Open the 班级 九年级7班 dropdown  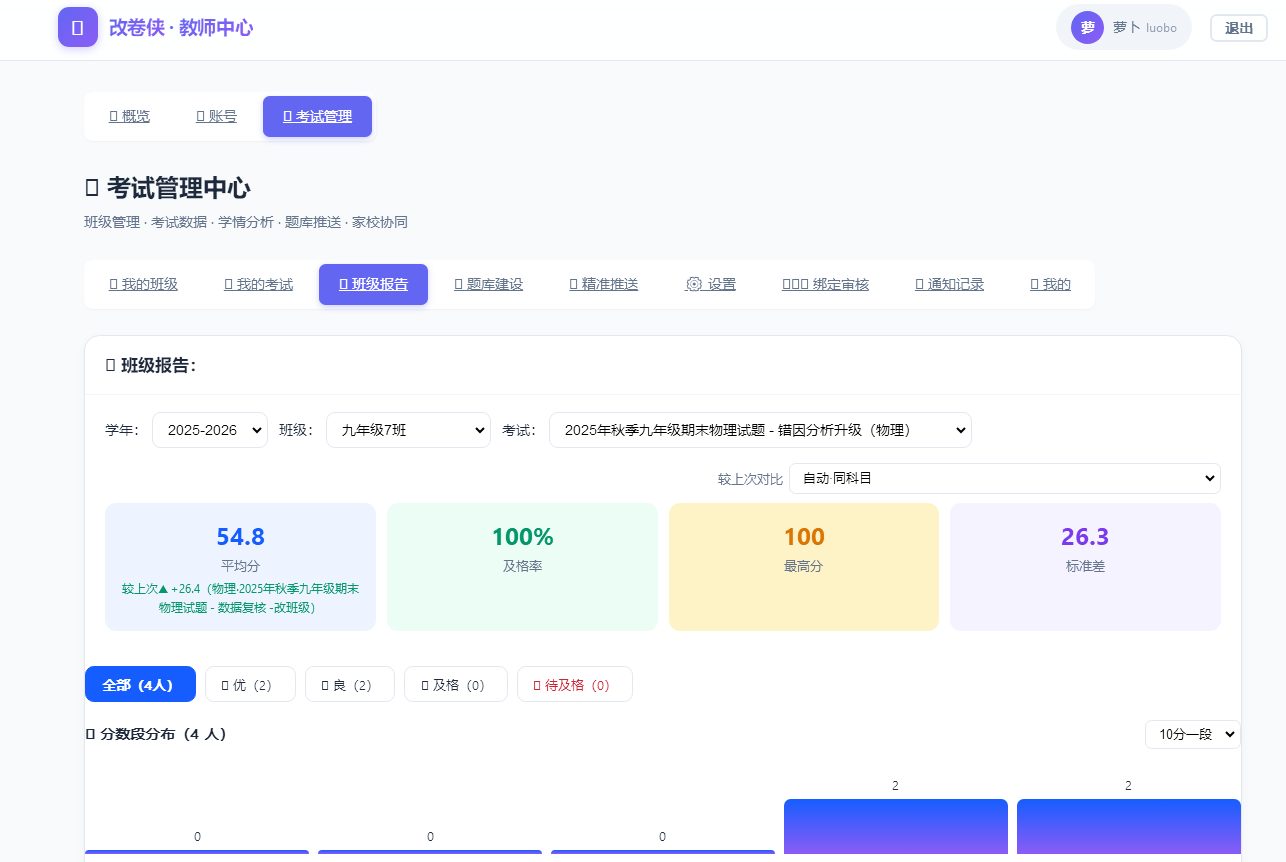(x=408, y=430)
